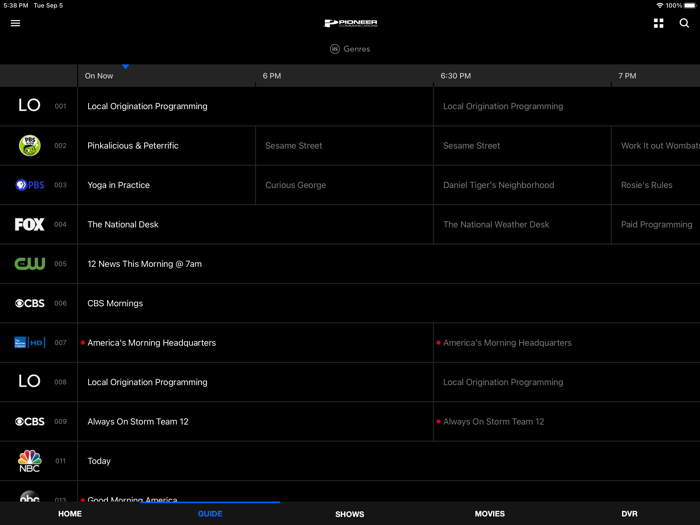
Task: Open Rosie's Rules program
Action: click(656, 185)
